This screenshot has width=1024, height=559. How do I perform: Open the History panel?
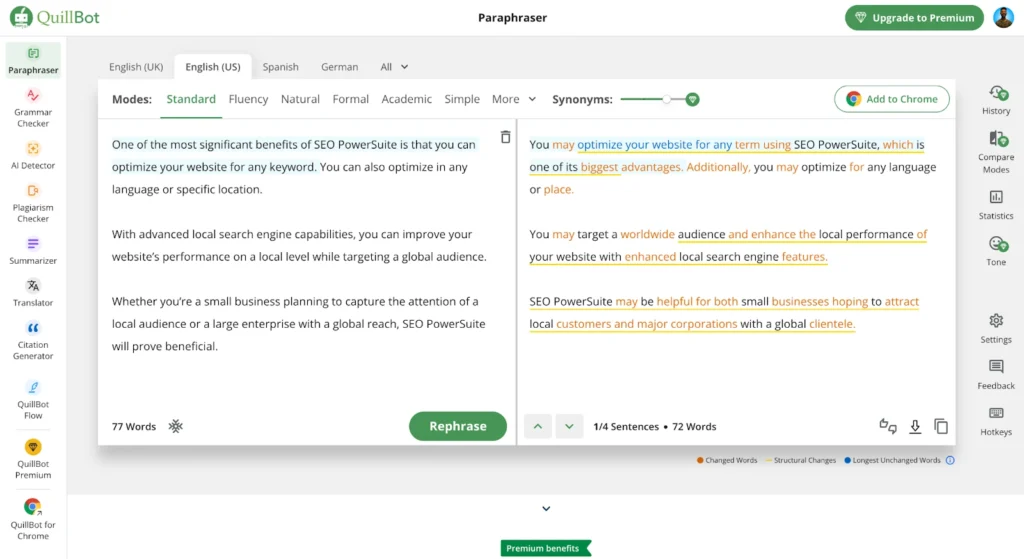(x=996, y=99)
